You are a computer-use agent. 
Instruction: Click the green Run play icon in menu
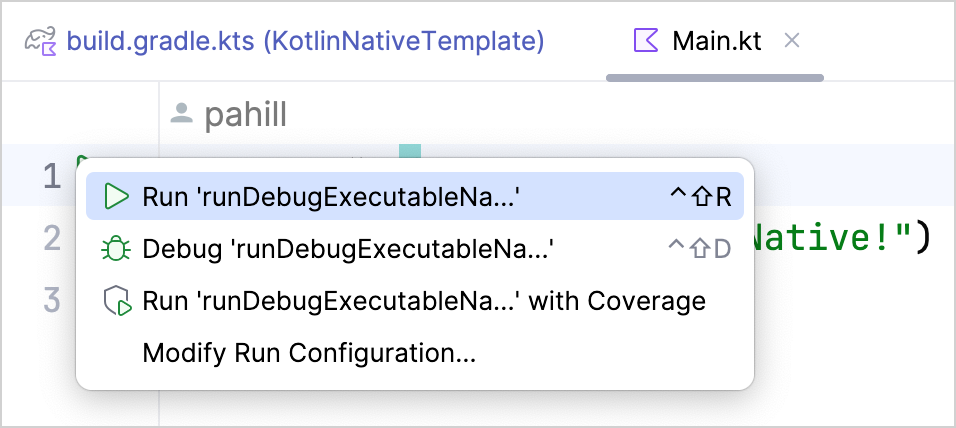point(117,197)
